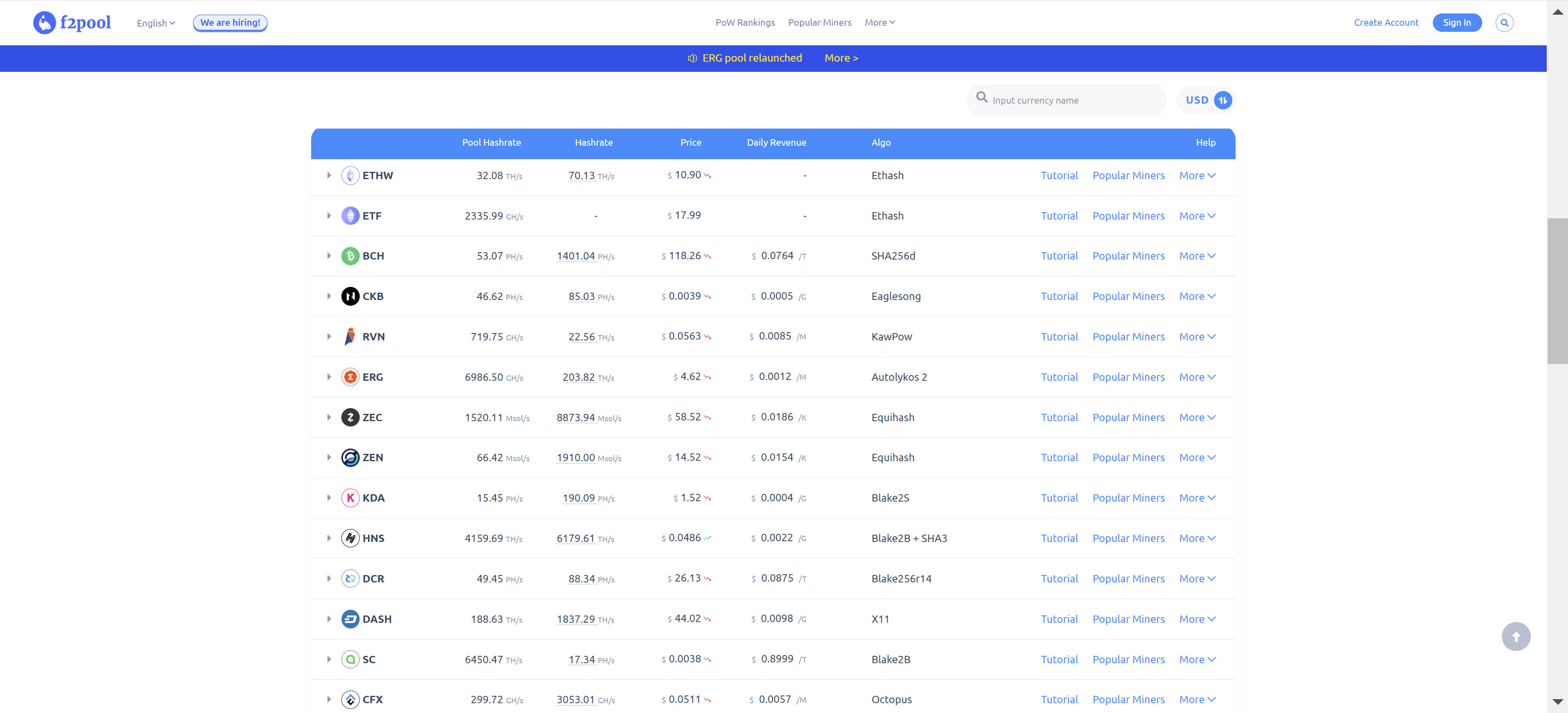Click the Sign In button
Viewport: 1568px width, 713px height.
coord(1457,22)
